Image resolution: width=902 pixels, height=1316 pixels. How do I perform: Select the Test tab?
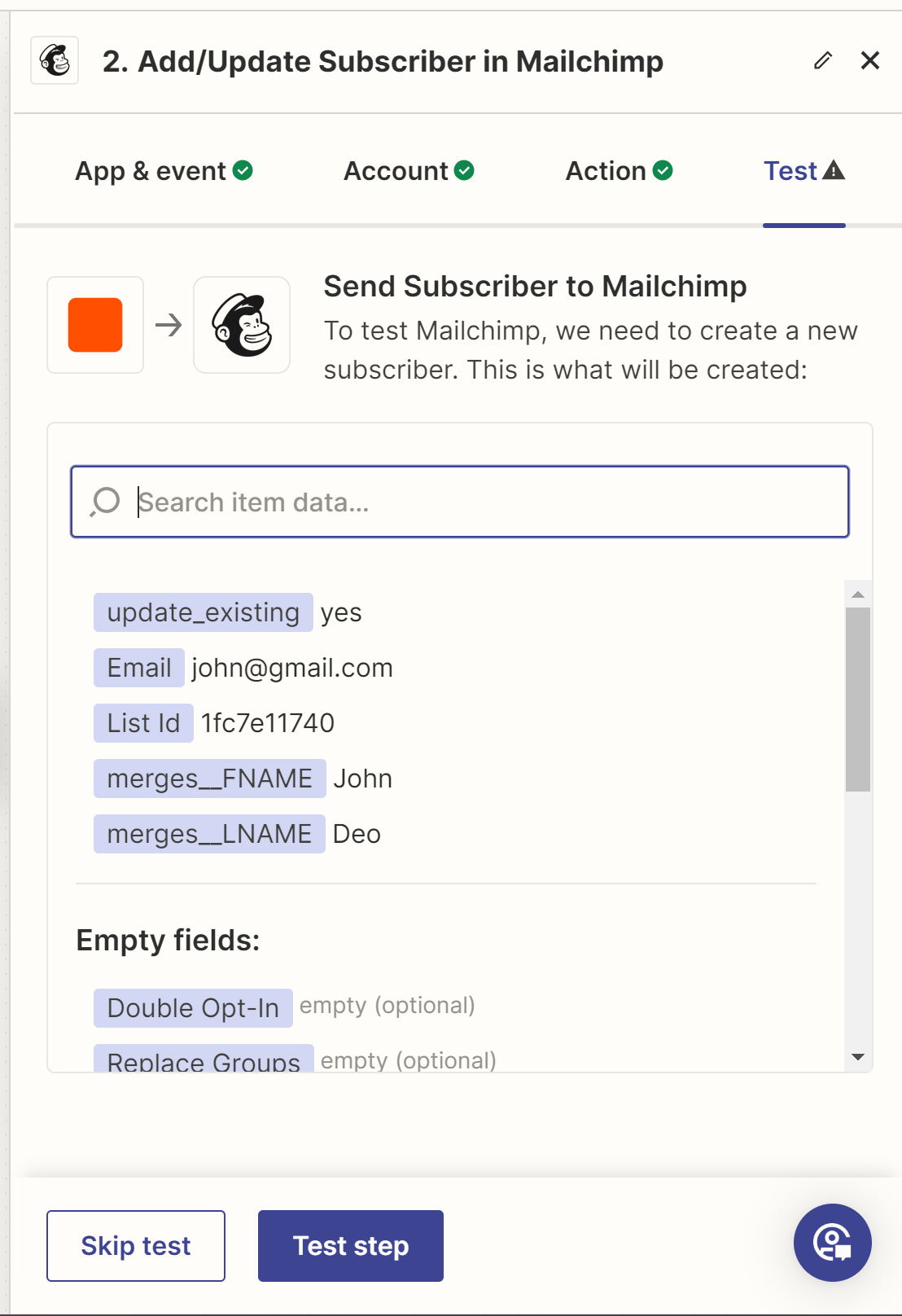tap(804, 171)
